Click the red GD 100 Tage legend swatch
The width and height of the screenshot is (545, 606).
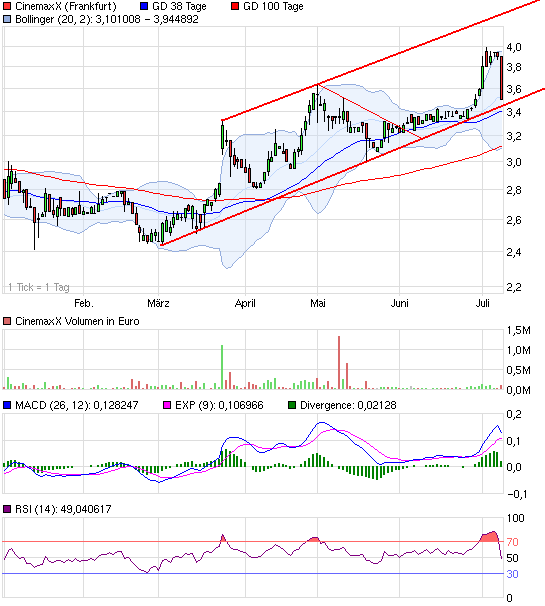coord(235,6)
